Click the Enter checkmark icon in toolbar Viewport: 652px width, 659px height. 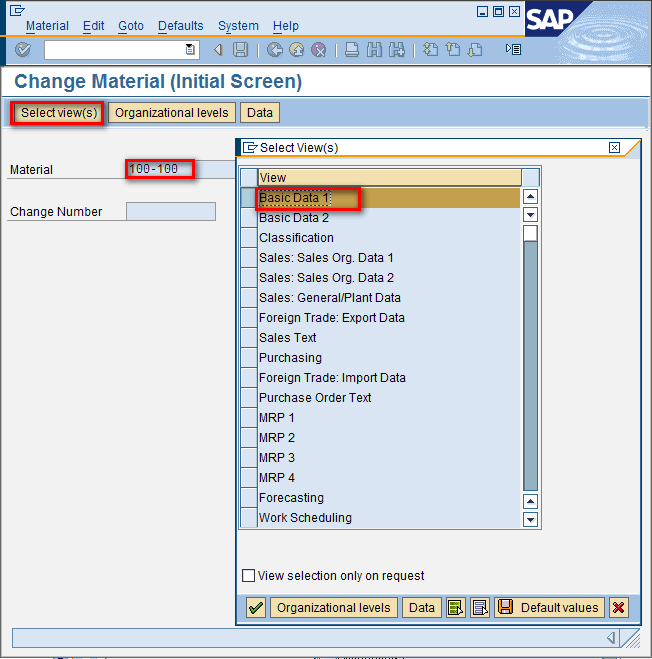pyautogui.click(x=23, y=50)
